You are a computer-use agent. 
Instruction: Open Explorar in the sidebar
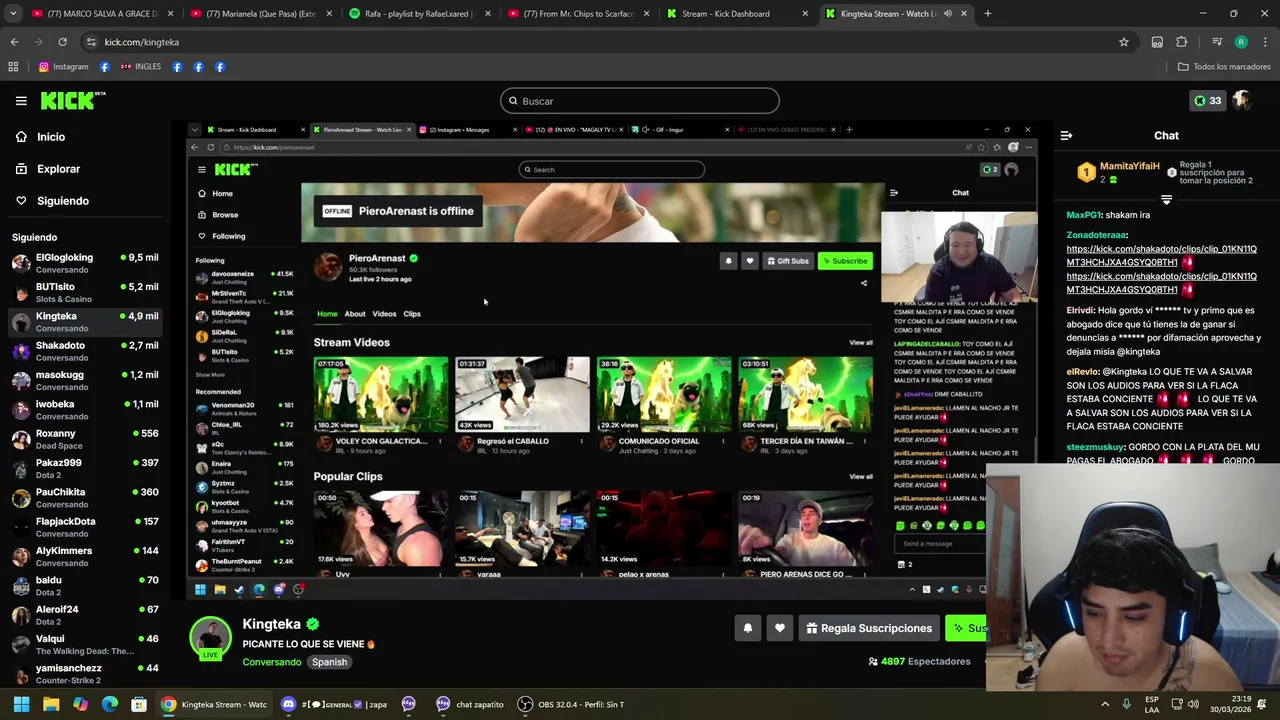click(58, 169)
